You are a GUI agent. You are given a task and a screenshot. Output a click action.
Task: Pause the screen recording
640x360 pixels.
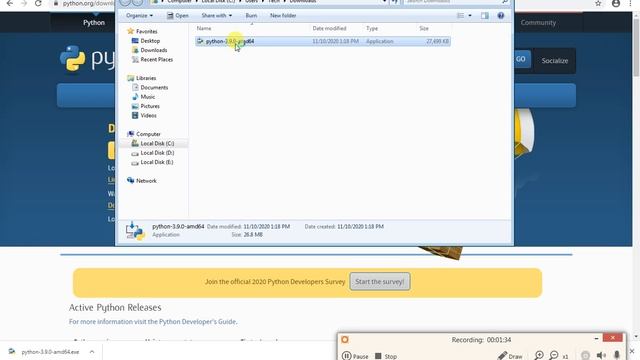tap(355, 356)
